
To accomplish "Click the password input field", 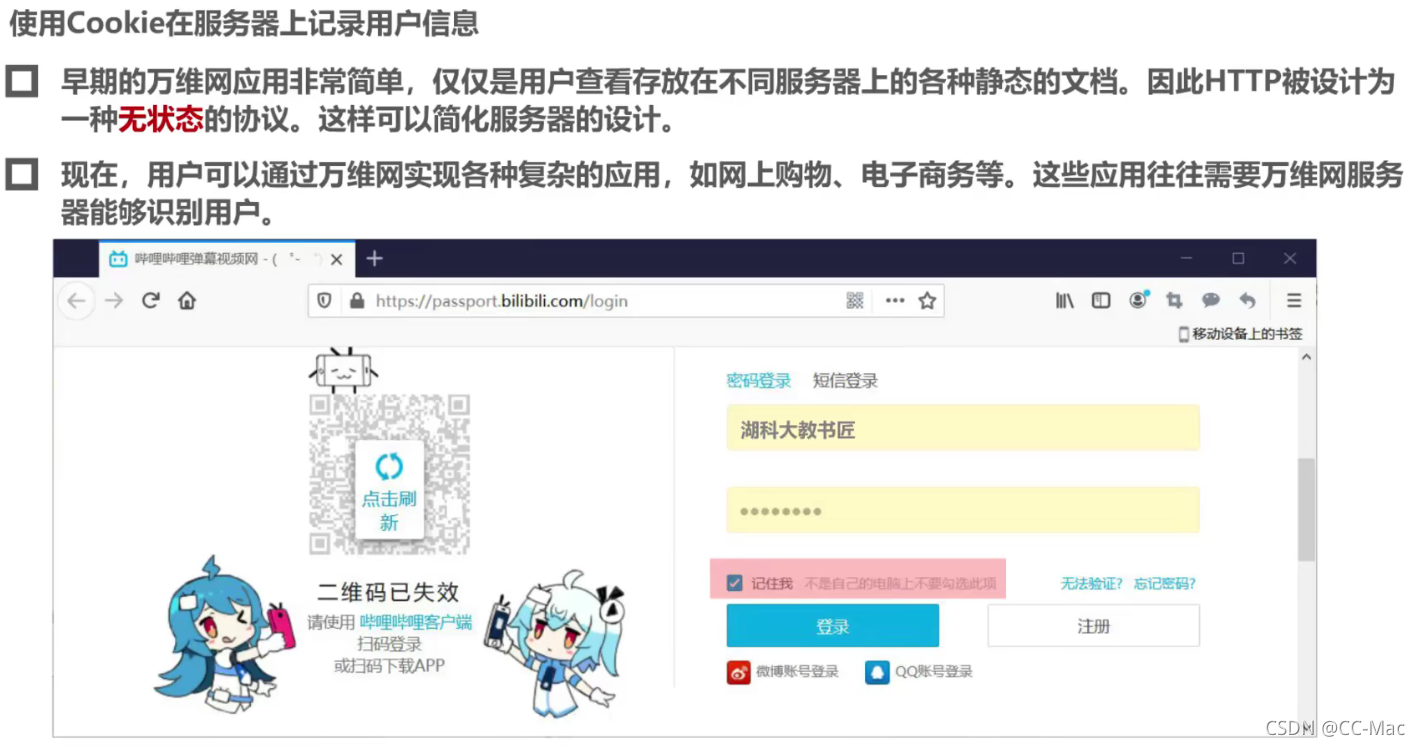I will coord(962,510).
